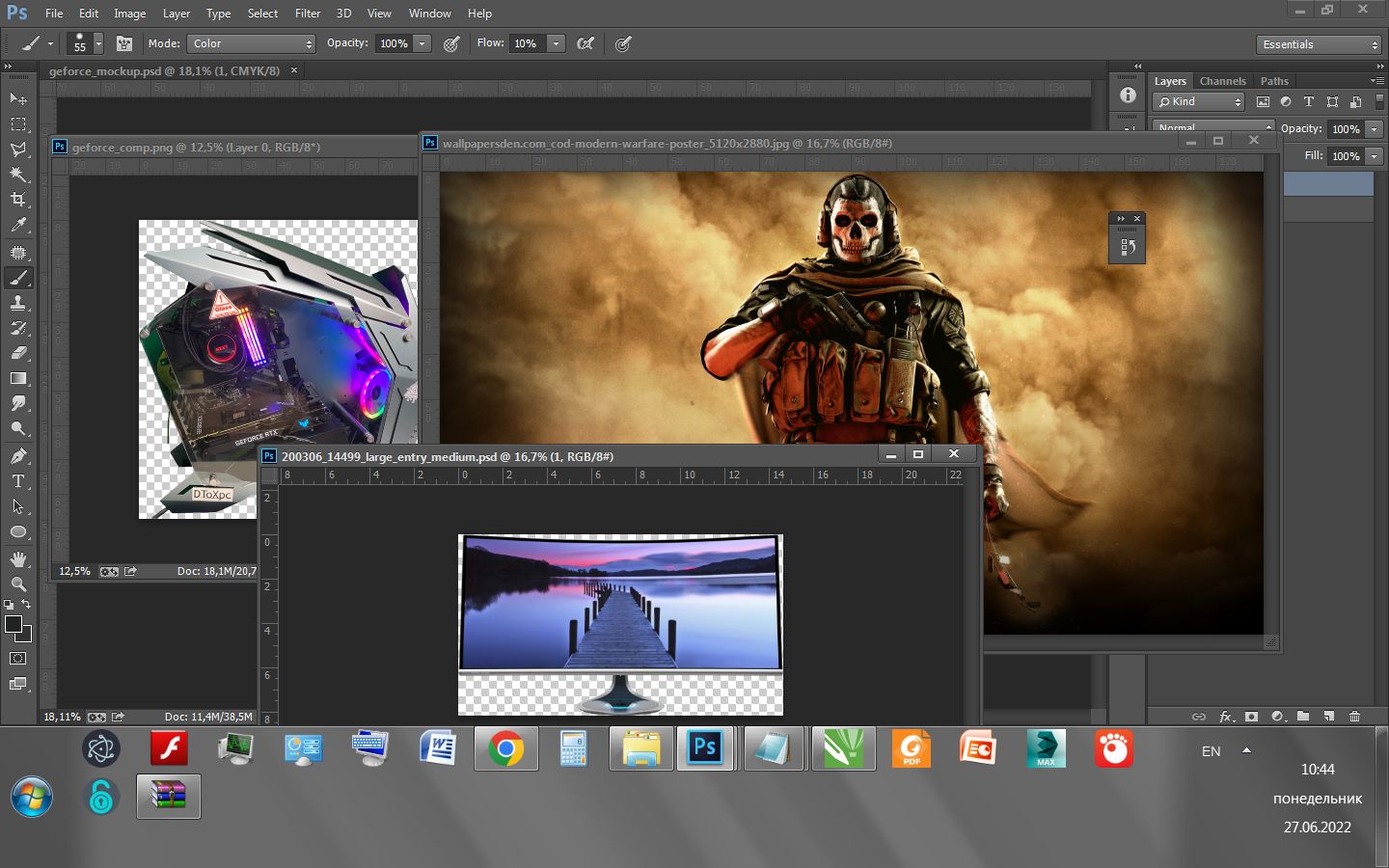Create a new layer
The height and width of the screenshot is (868, 1389).
pos(1328,717)
